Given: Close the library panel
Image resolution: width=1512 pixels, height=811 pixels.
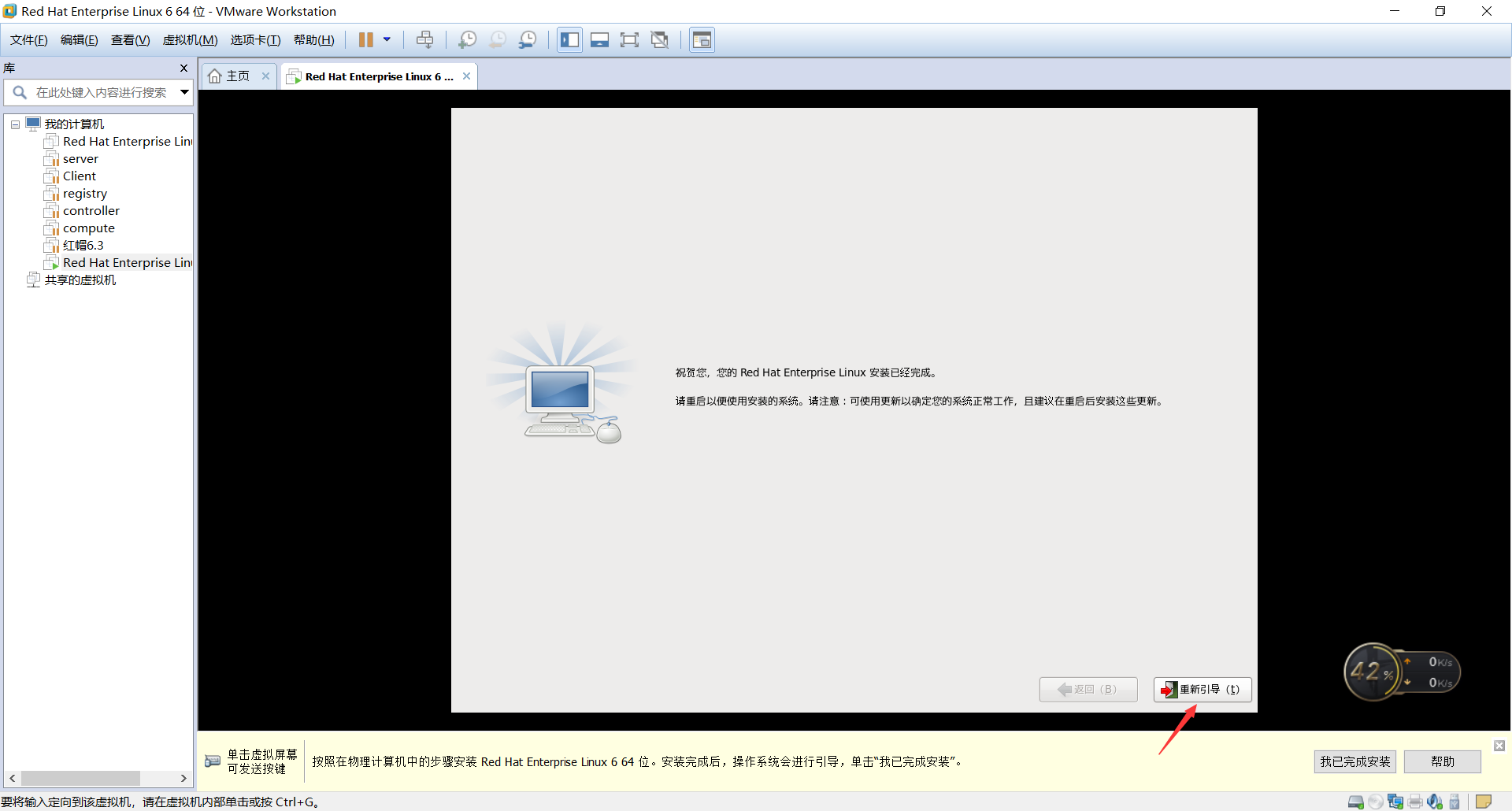Looking at the screenshot, I should [x=183, y=69].
